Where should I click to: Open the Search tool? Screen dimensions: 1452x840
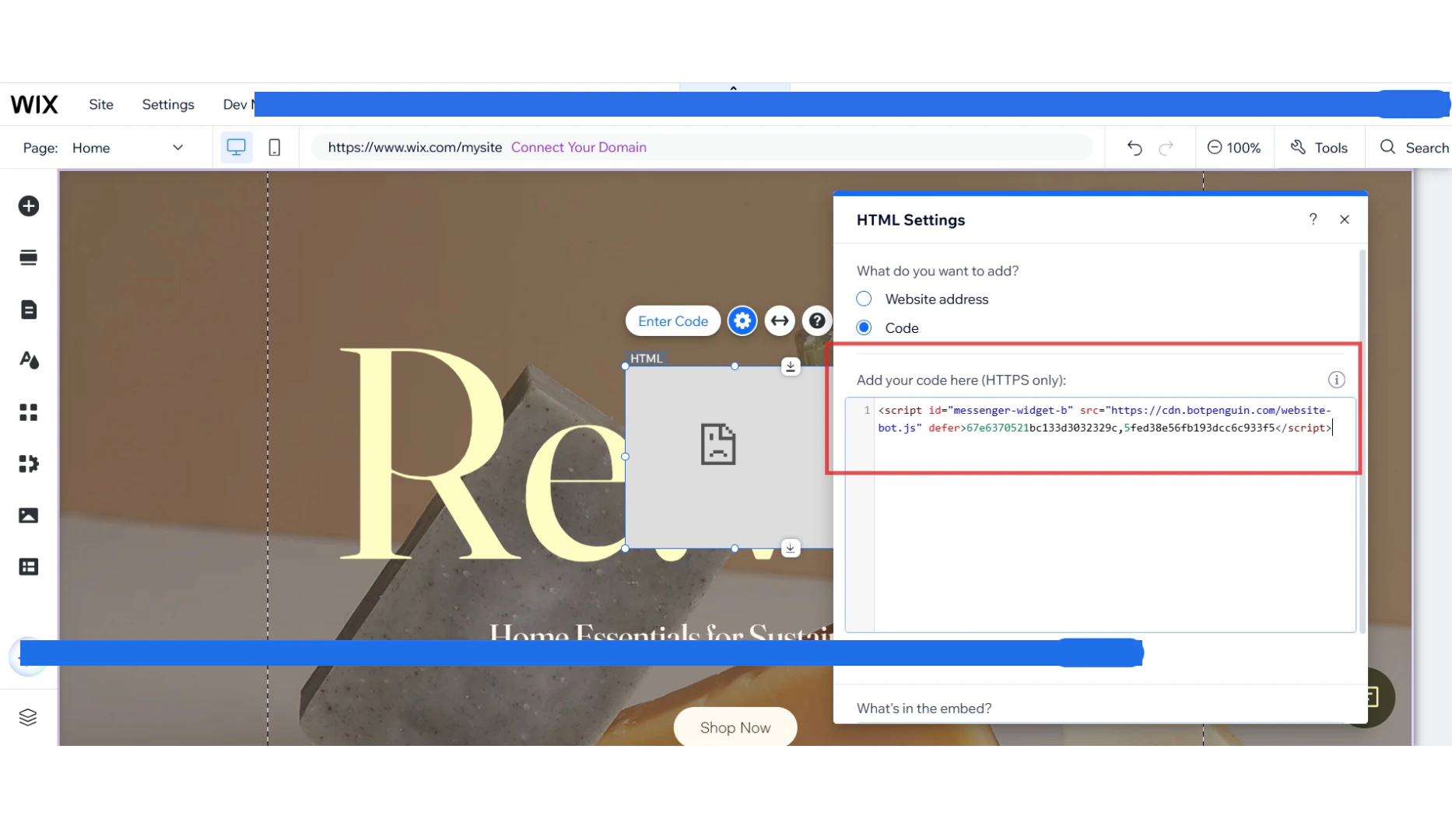tap(1414, 148)
